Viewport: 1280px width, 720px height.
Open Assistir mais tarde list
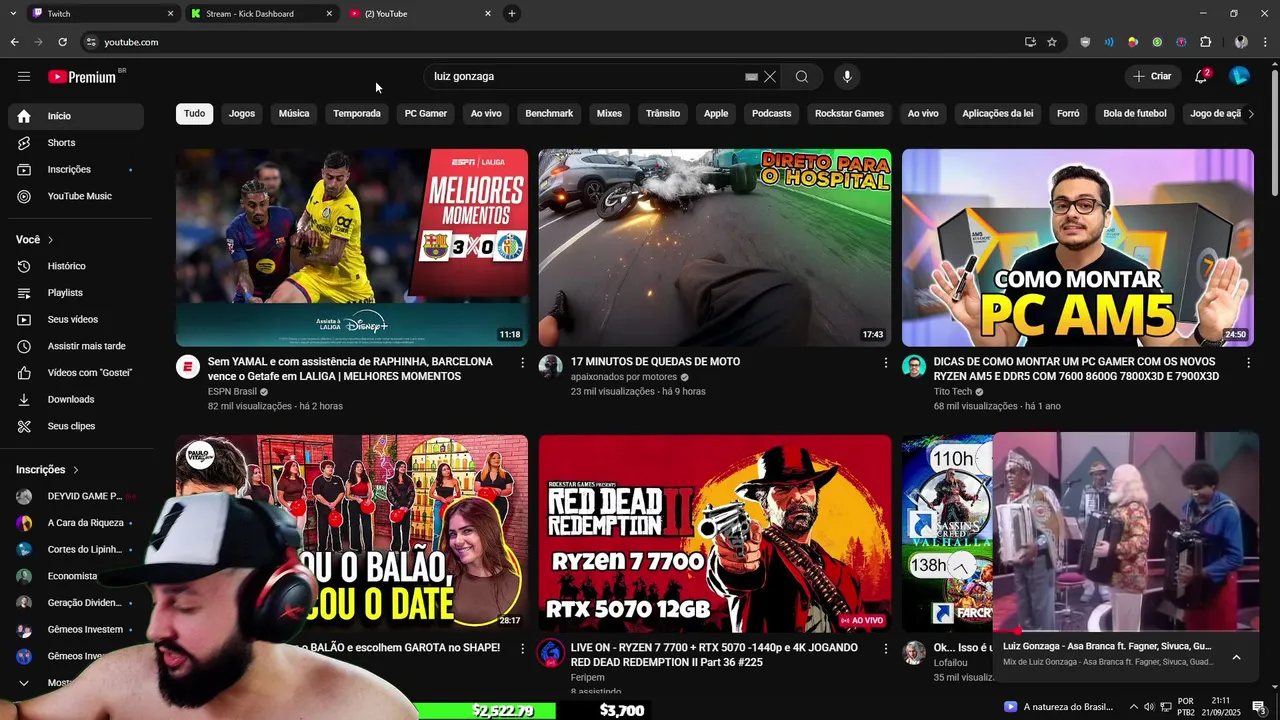76,346
